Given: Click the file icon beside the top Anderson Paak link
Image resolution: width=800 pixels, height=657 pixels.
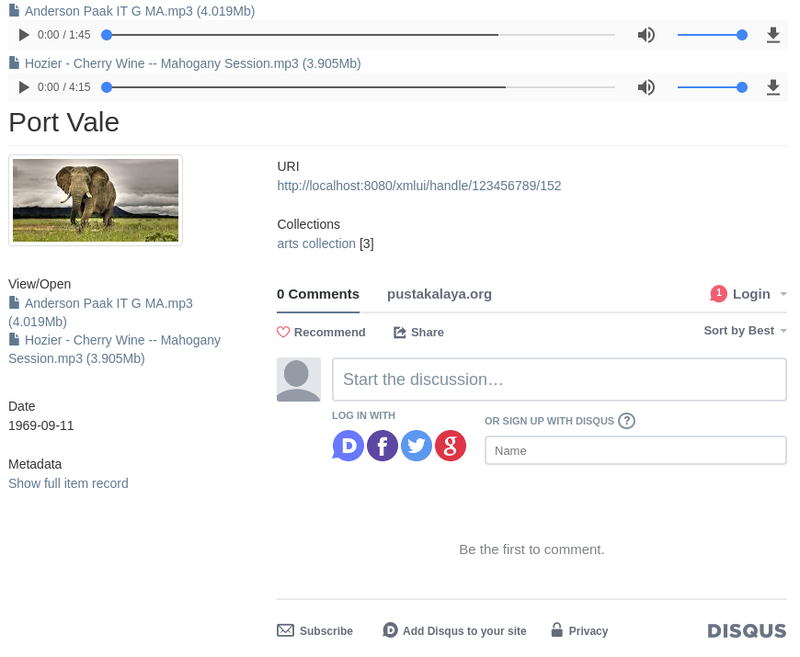Looking at the screenshot, I should tap(14, 10).
